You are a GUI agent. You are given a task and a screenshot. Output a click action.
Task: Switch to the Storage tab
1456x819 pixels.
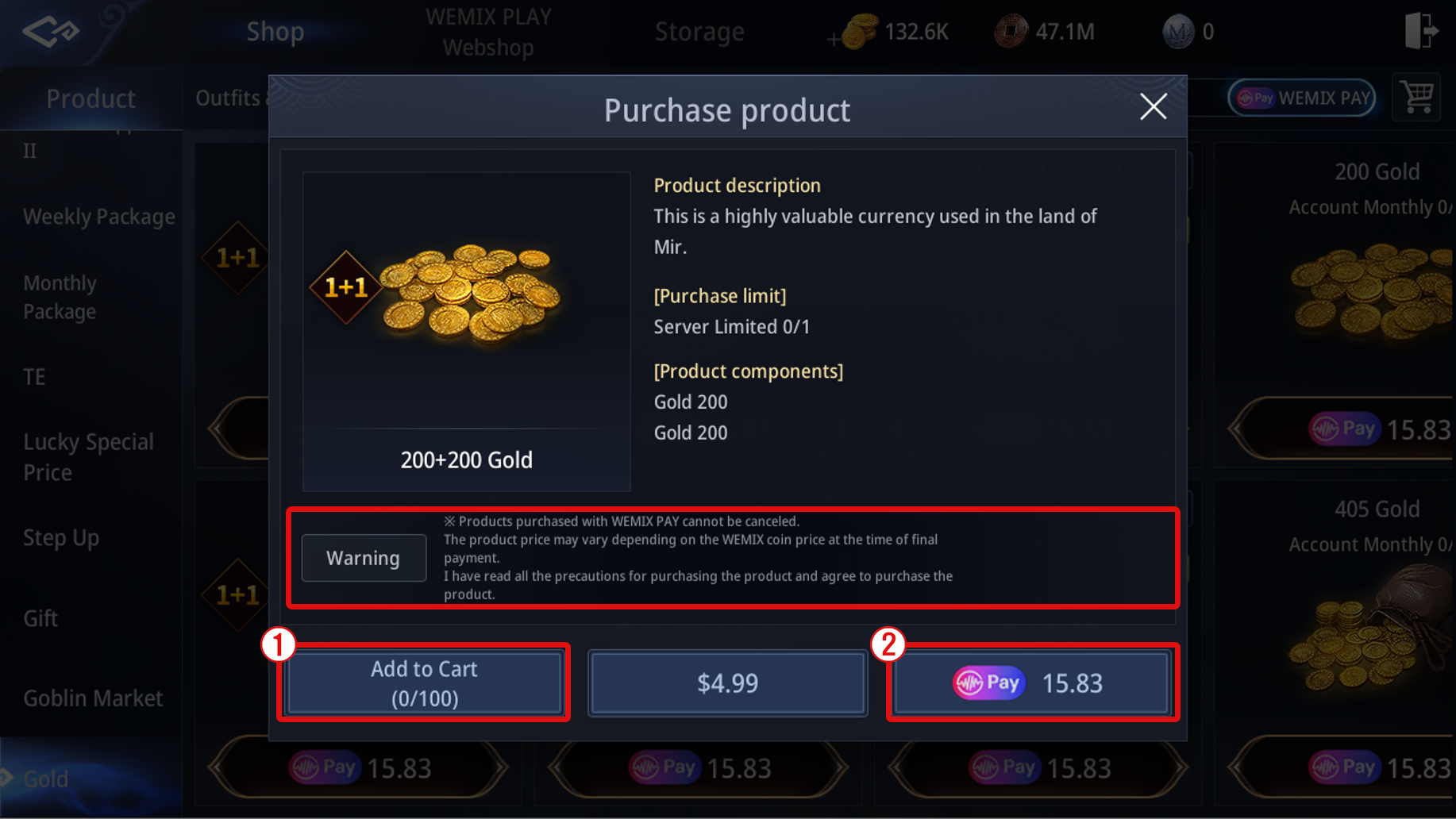tap(699, 32)
